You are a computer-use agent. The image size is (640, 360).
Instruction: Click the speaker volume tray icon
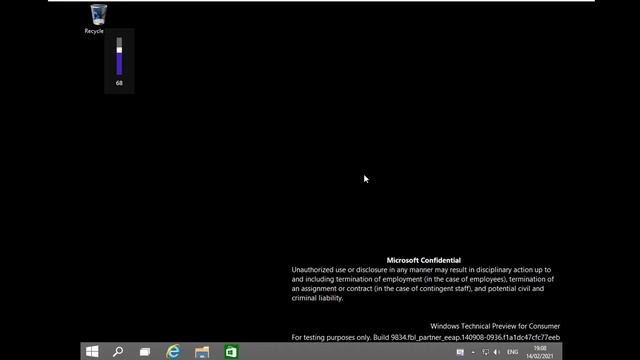point(497,352)
